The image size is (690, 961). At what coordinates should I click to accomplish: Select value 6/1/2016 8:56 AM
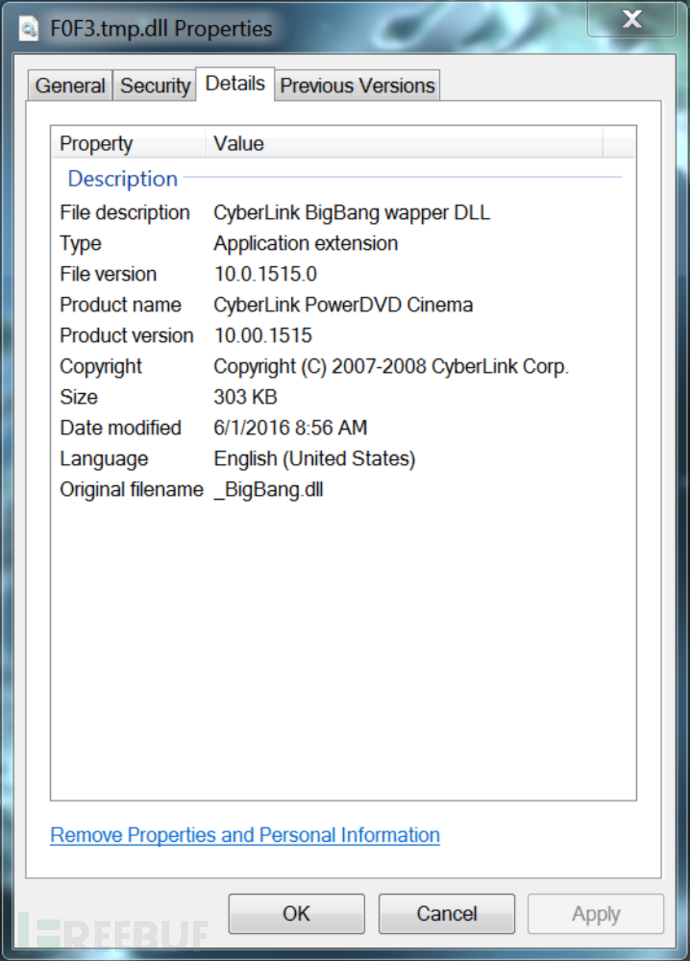click(290, 427)
